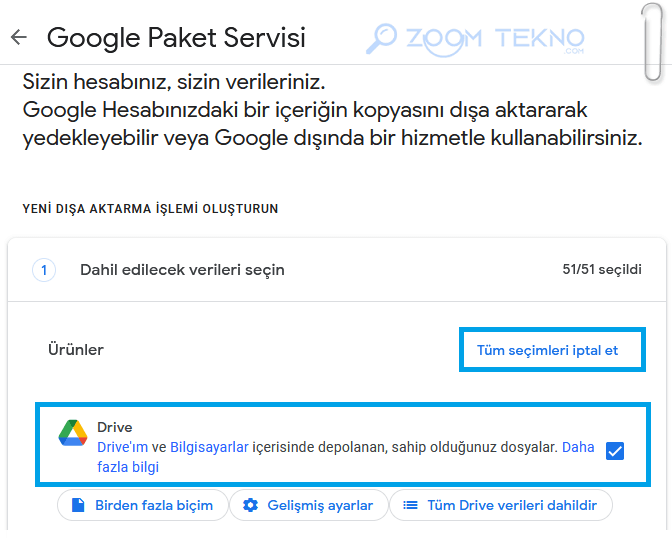Click the back arrow icon
The image size is (672, 538).
point(19,37)
